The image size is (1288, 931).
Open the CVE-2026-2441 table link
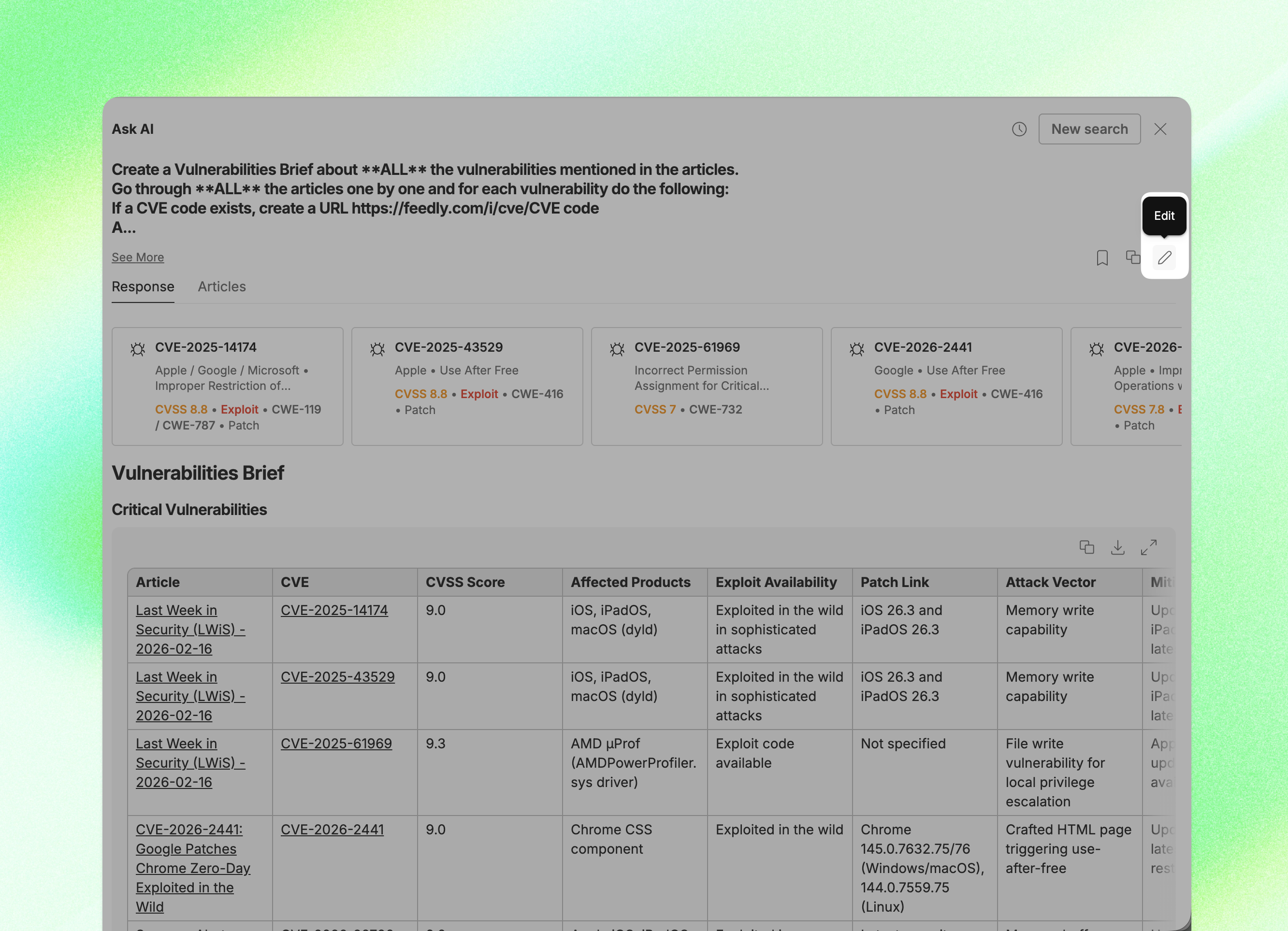click(332, 830)
